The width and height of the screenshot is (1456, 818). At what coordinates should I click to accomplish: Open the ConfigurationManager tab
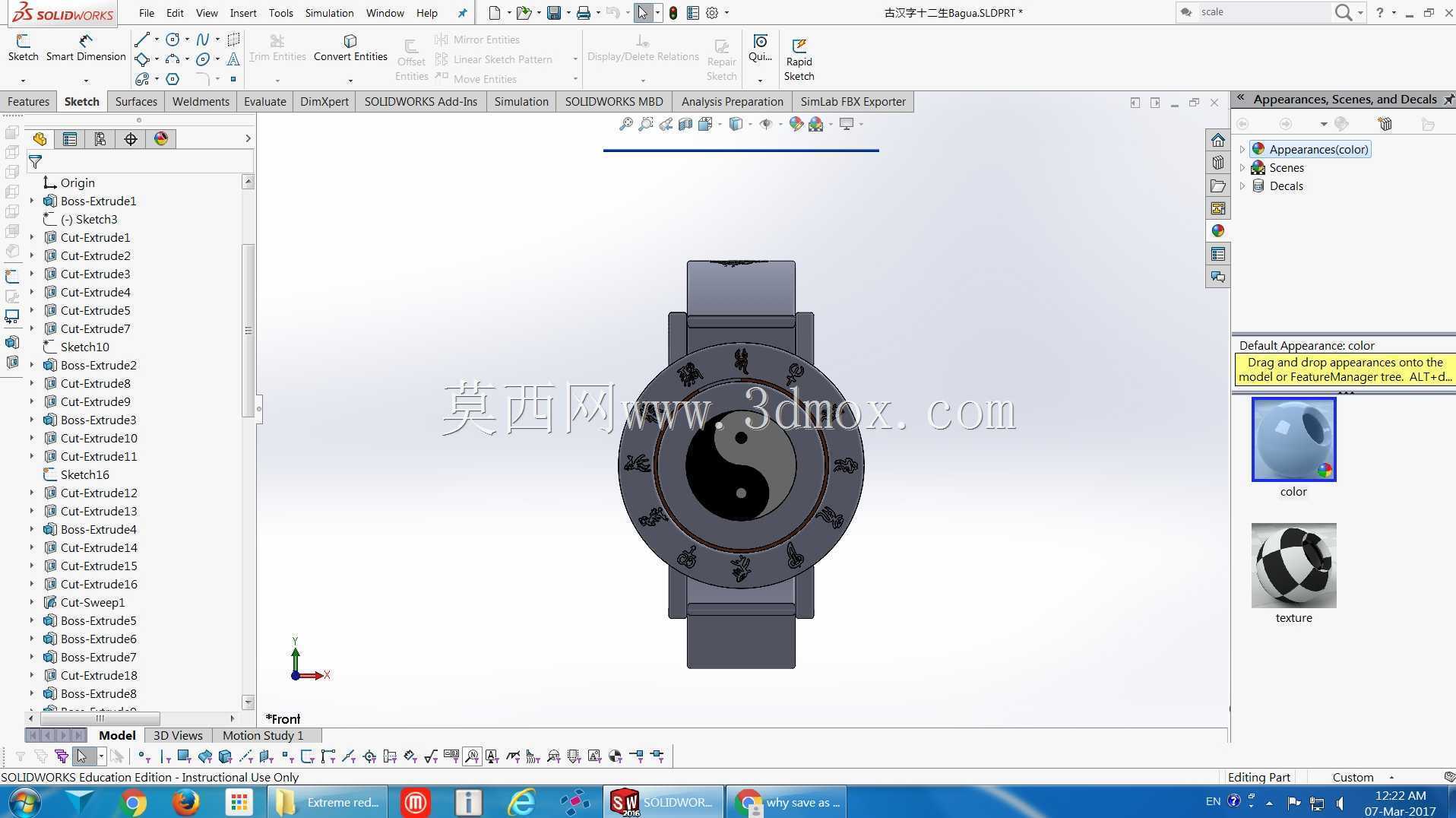click(x=100, y=139)
